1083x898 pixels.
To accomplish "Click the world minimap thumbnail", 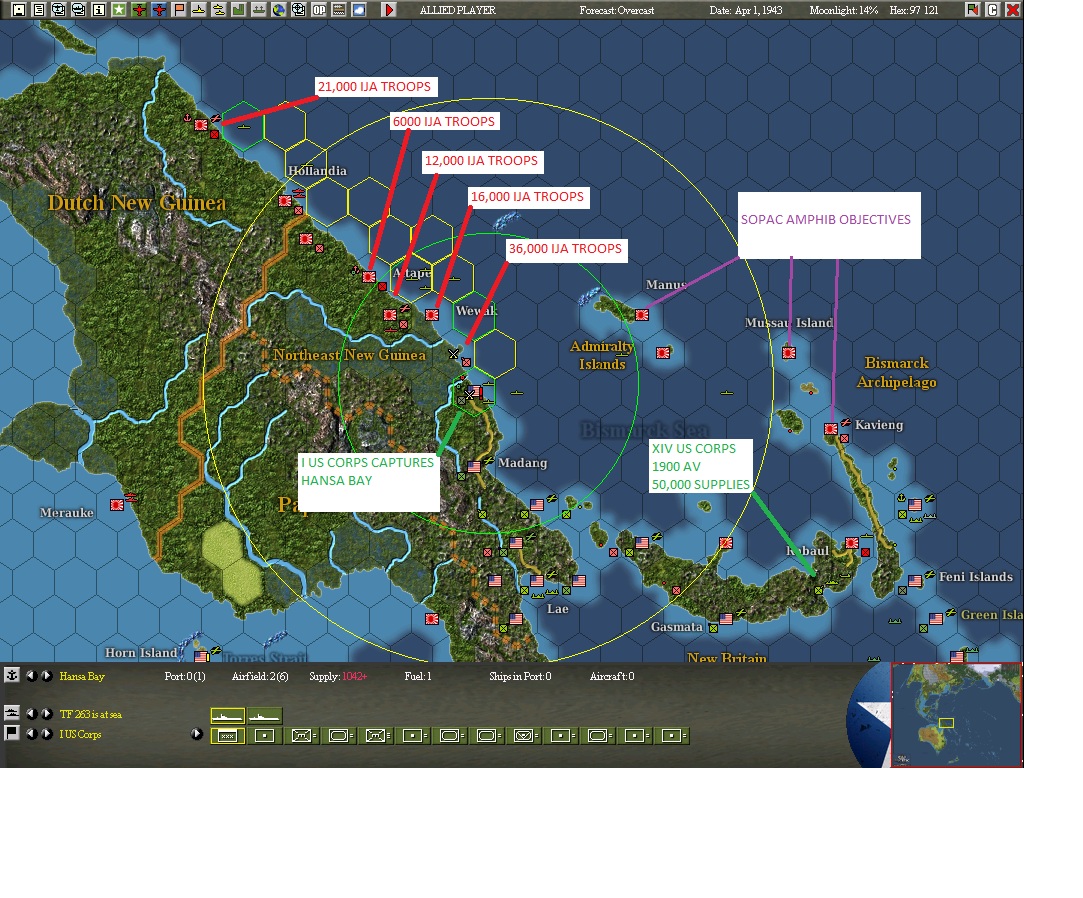I will point(956,715).
